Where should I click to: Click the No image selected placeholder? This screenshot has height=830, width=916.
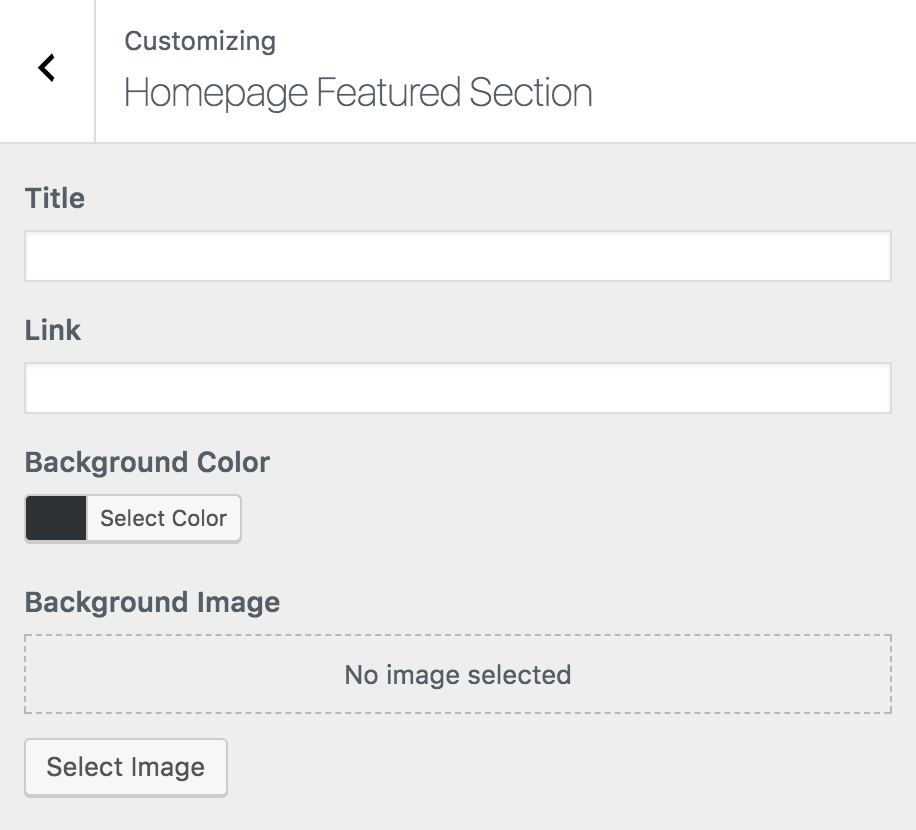click(457, 674)
